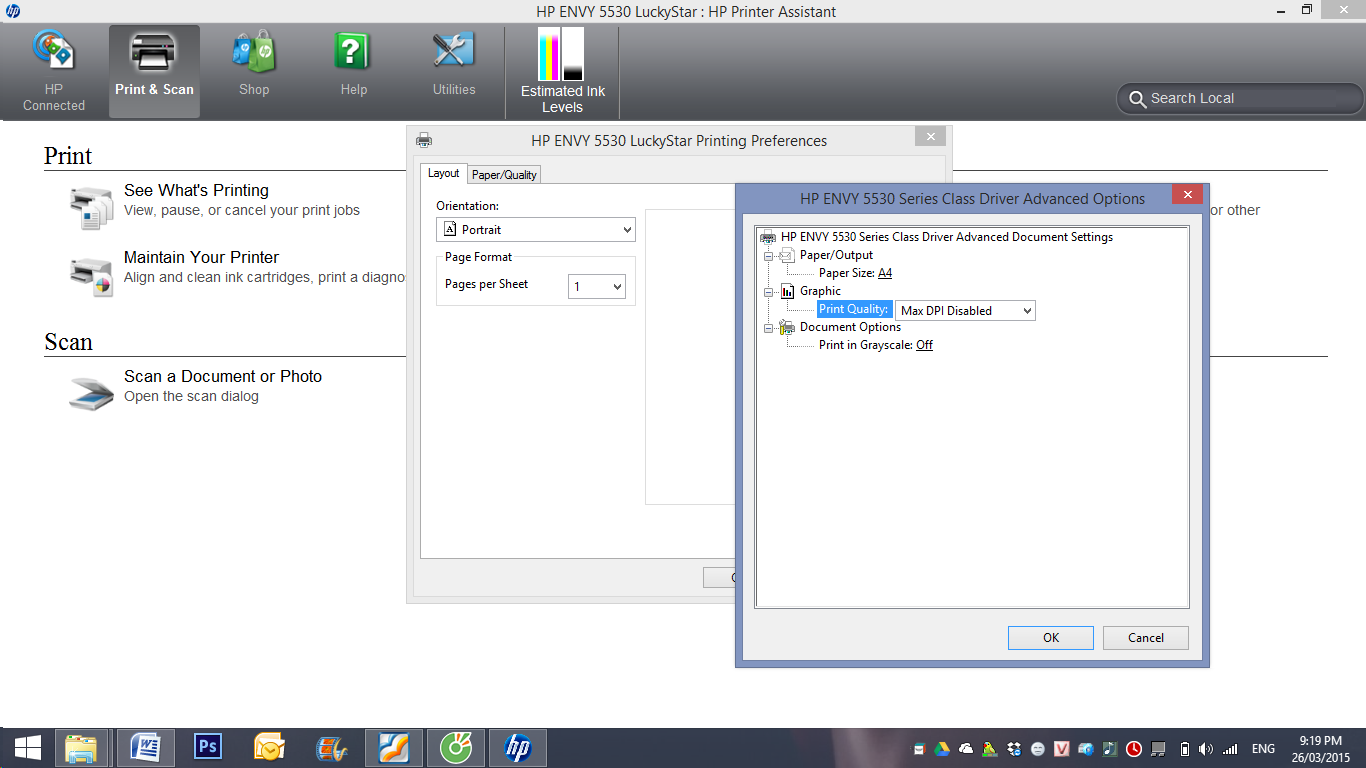View the Estimated Ink Levels
The width and height of the screenshot is (1366, 768).
pos(562,72)
